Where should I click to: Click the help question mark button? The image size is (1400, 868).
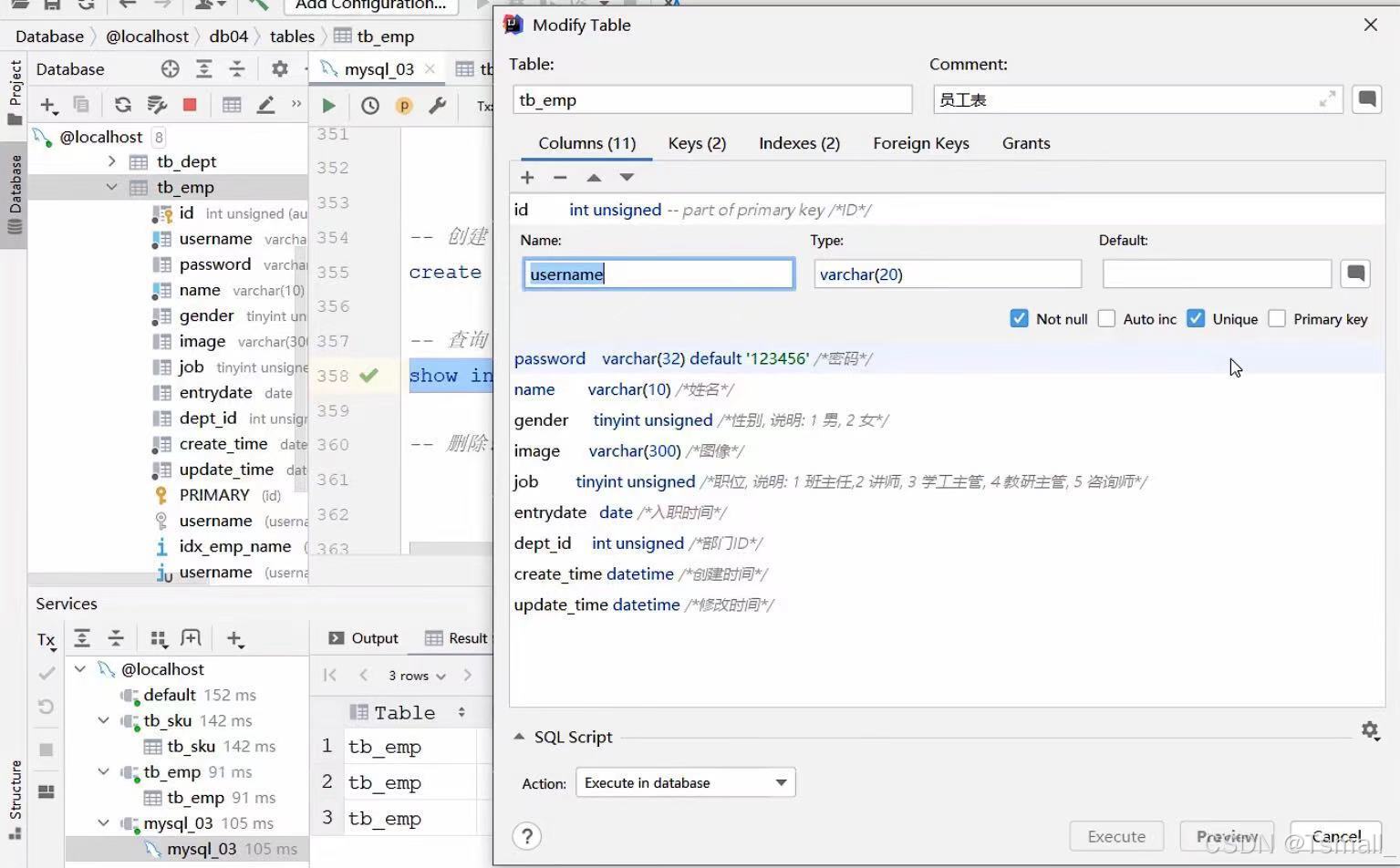(527, 836)
